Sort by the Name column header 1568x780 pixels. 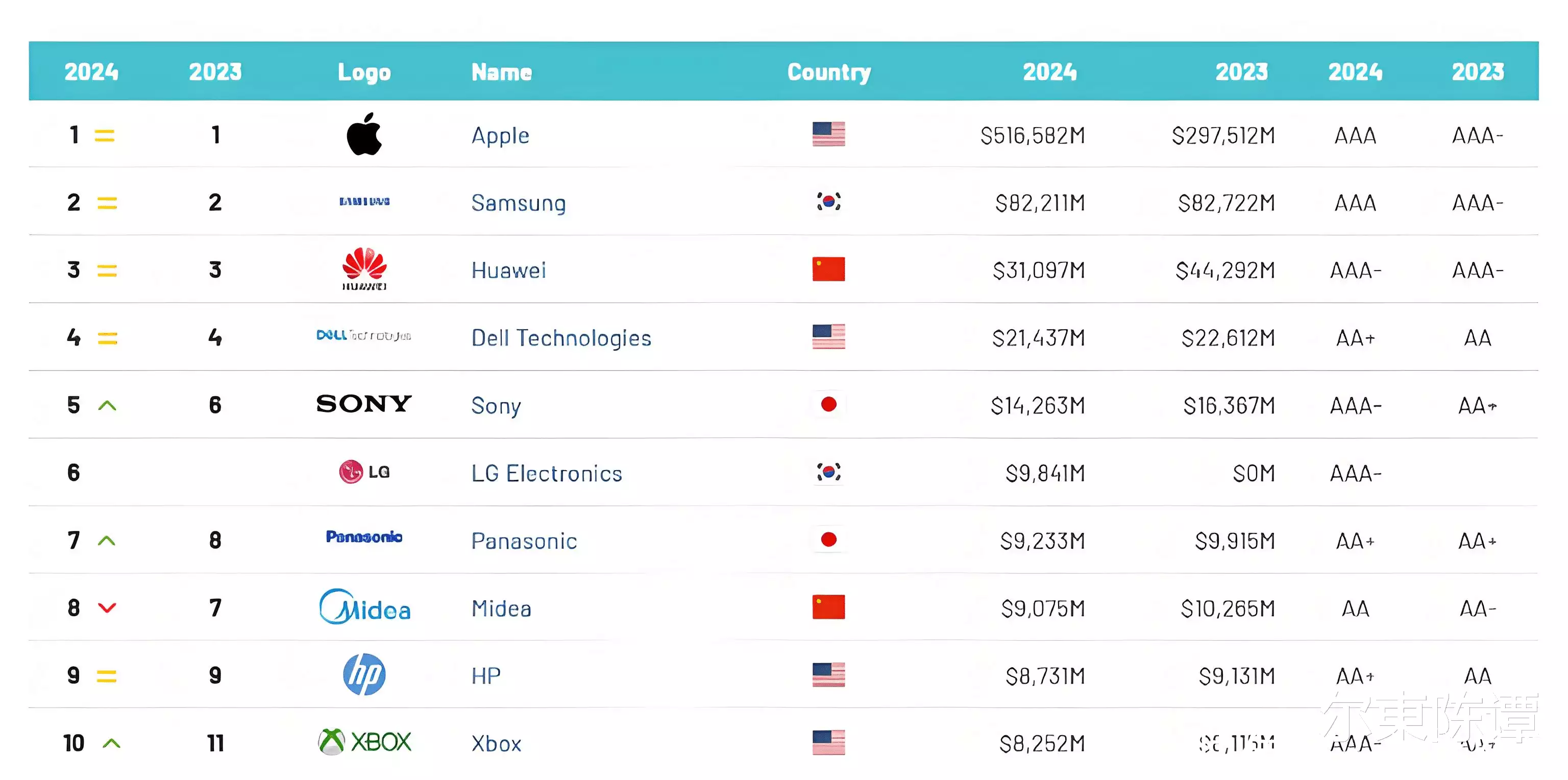(x=502, y=72)
